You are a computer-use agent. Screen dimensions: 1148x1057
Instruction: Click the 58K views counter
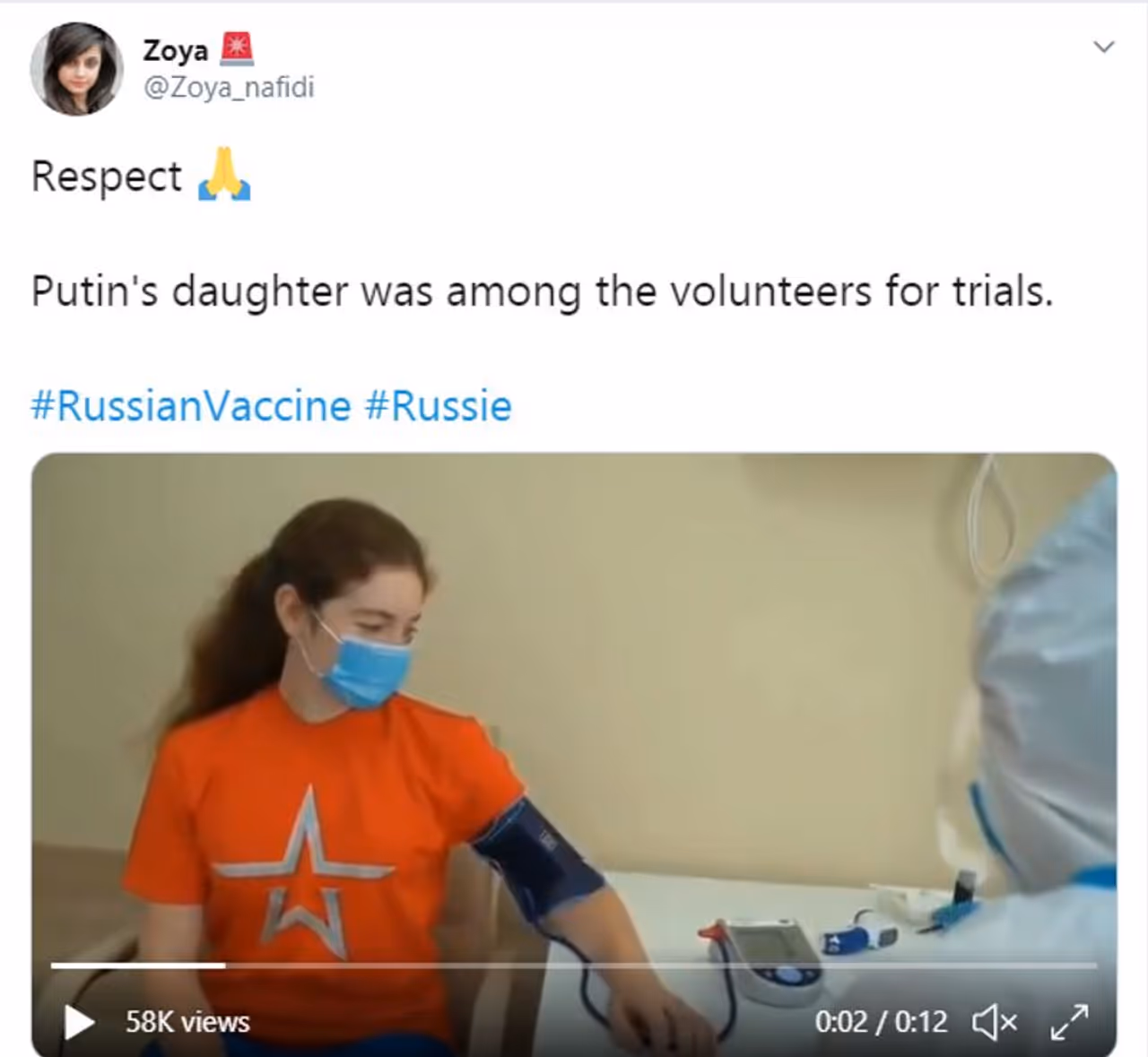187,1022
